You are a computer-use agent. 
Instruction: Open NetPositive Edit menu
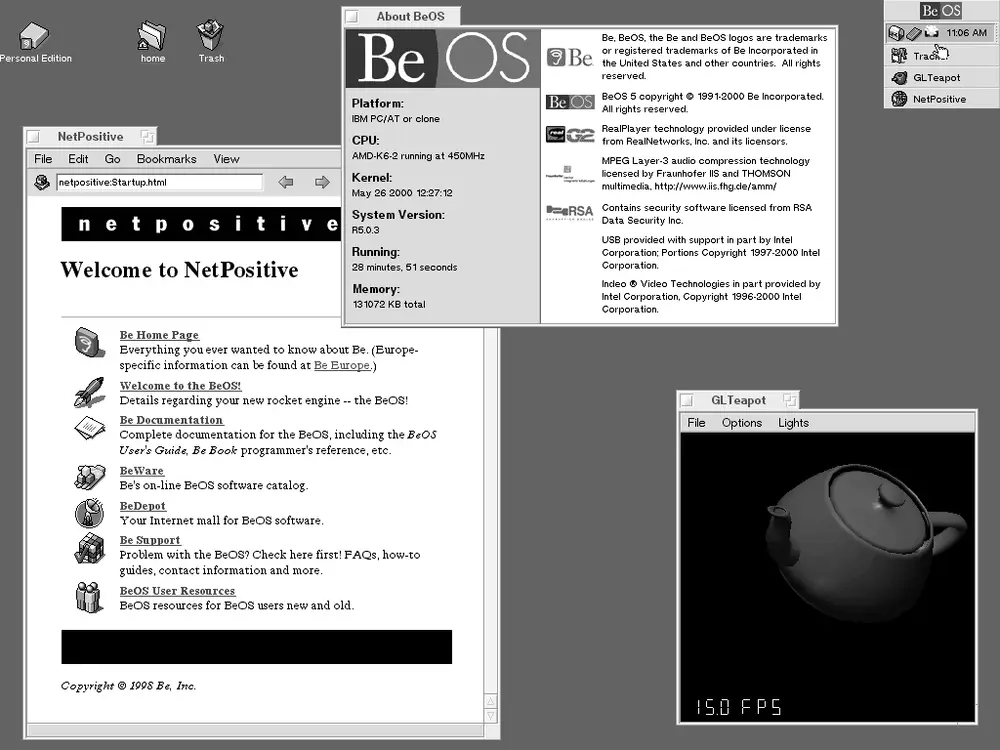click(78, 159)
